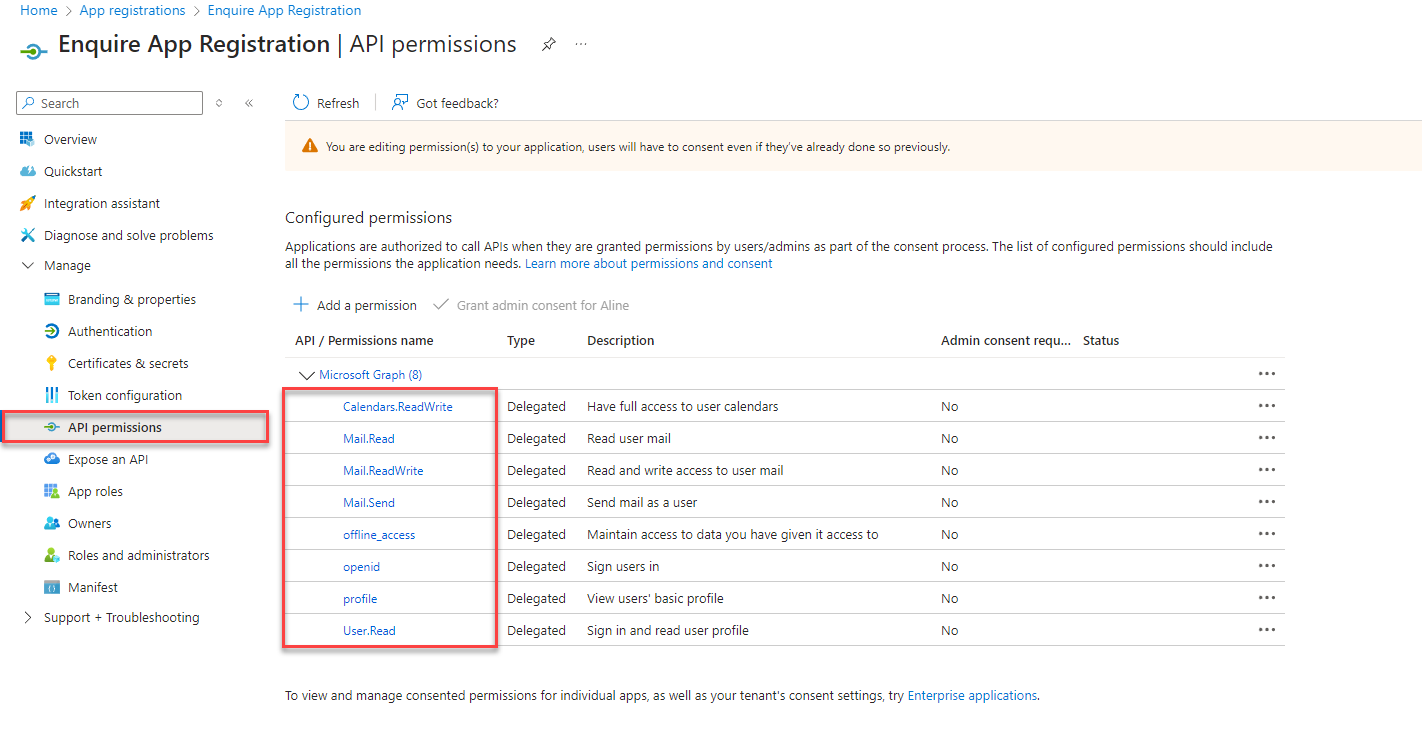Click the Admin consent required column header

[1006, 340]
